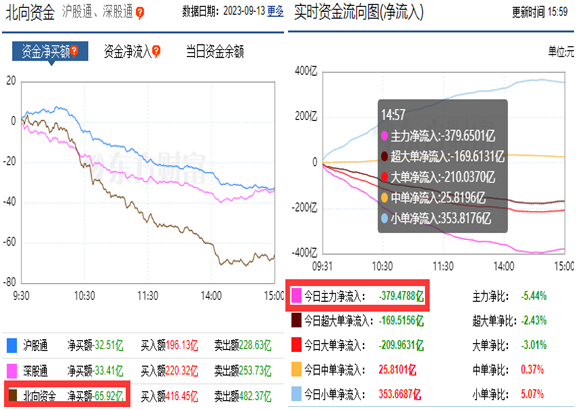
Task: Click the magenta 今日主力净流入 swatch
Action: pos(296,296)
